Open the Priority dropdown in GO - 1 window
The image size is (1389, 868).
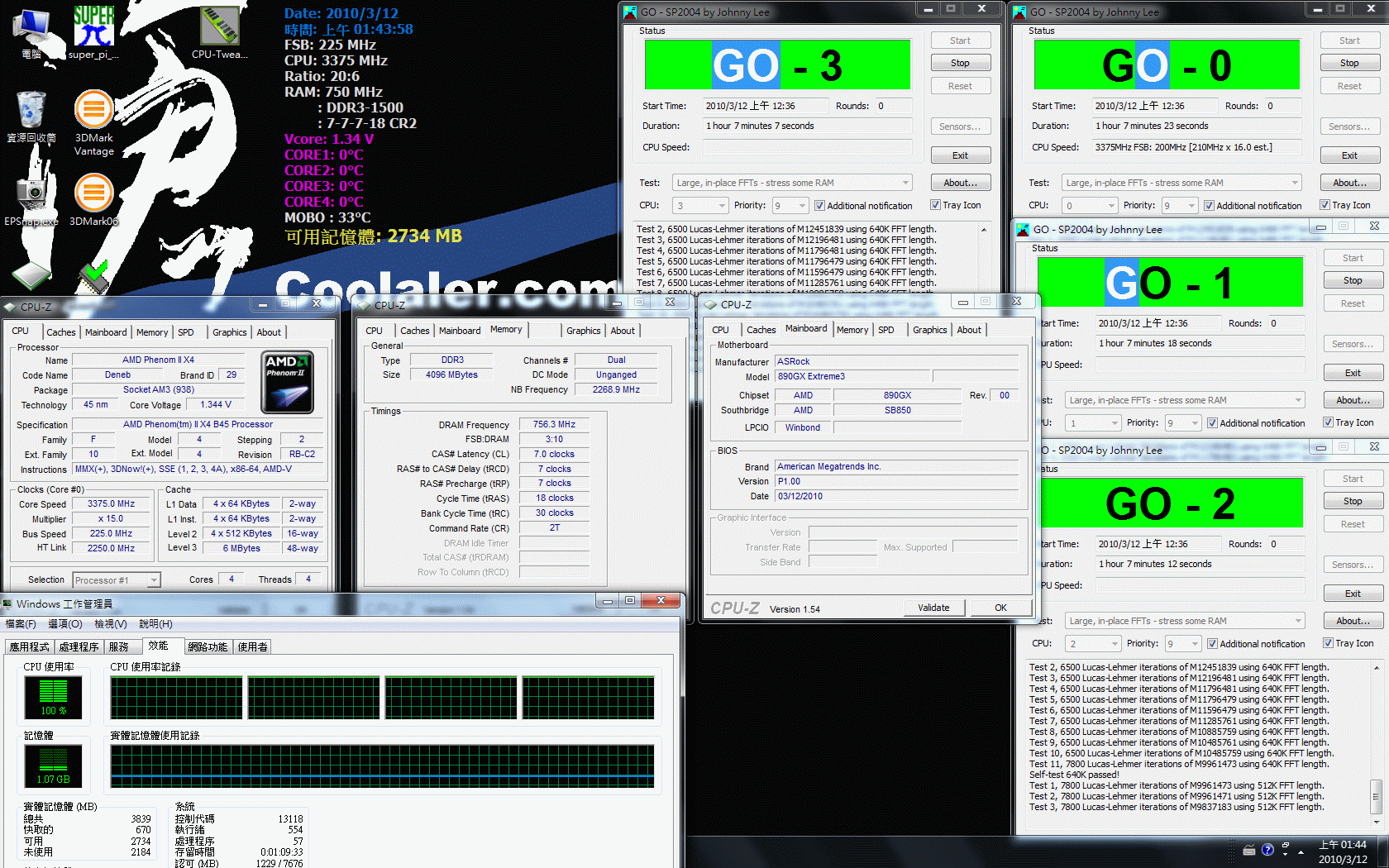pos(1182,422)
